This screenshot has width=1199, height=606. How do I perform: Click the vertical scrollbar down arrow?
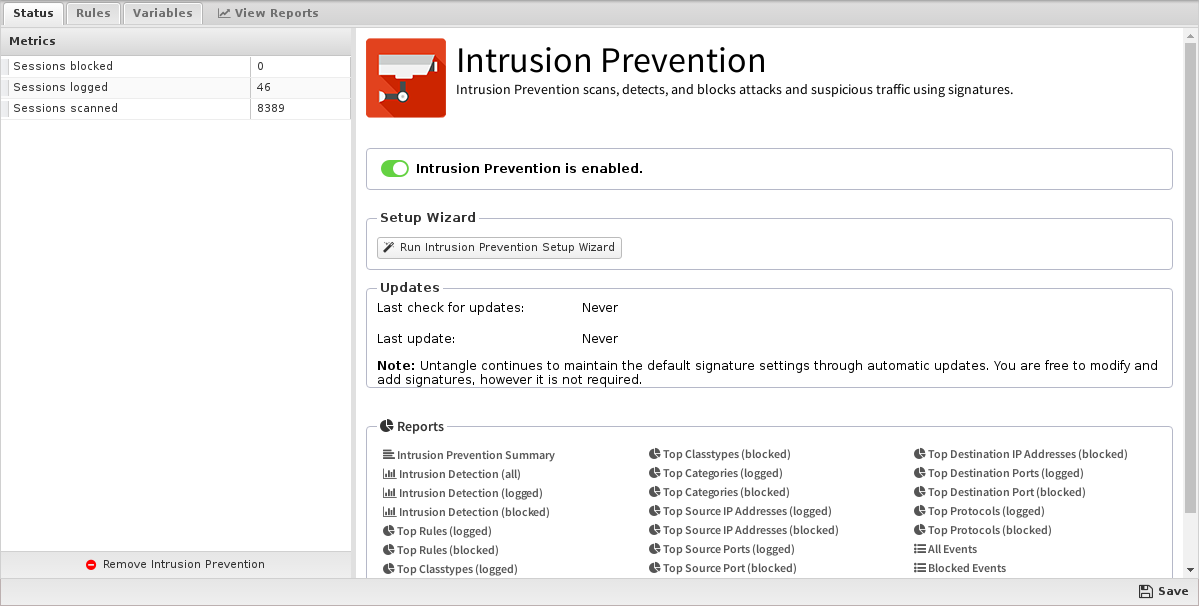point(1190,571)
